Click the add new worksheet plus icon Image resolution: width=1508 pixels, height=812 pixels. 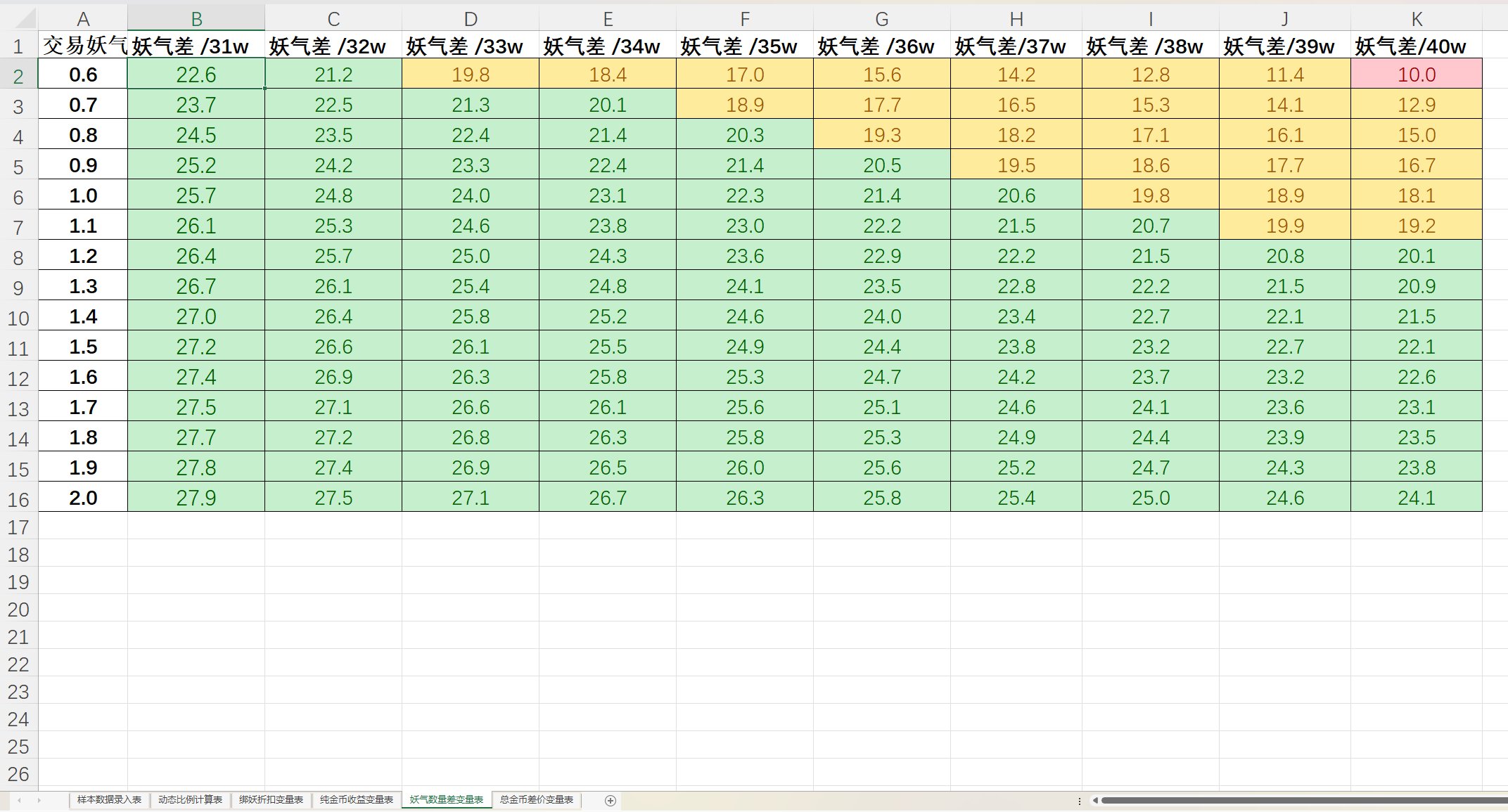pos(610,800)
